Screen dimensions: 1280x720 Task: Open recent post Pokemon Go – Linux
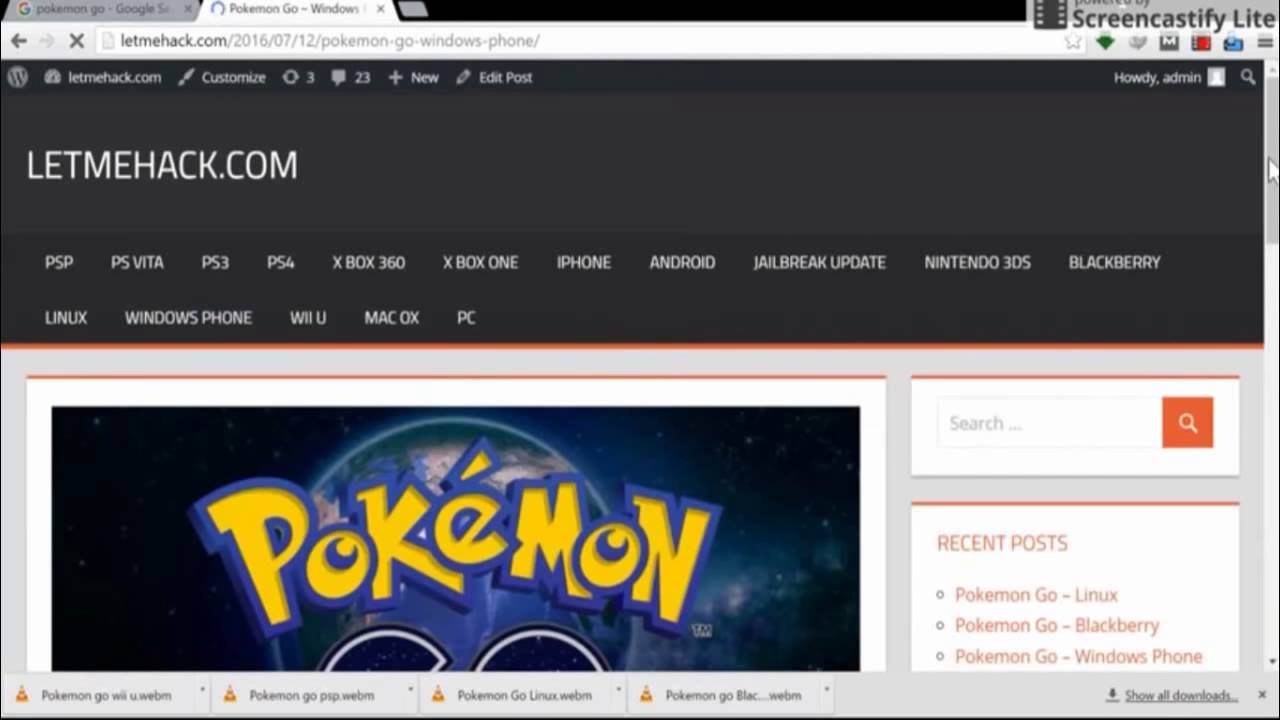tap(1036, 595)
